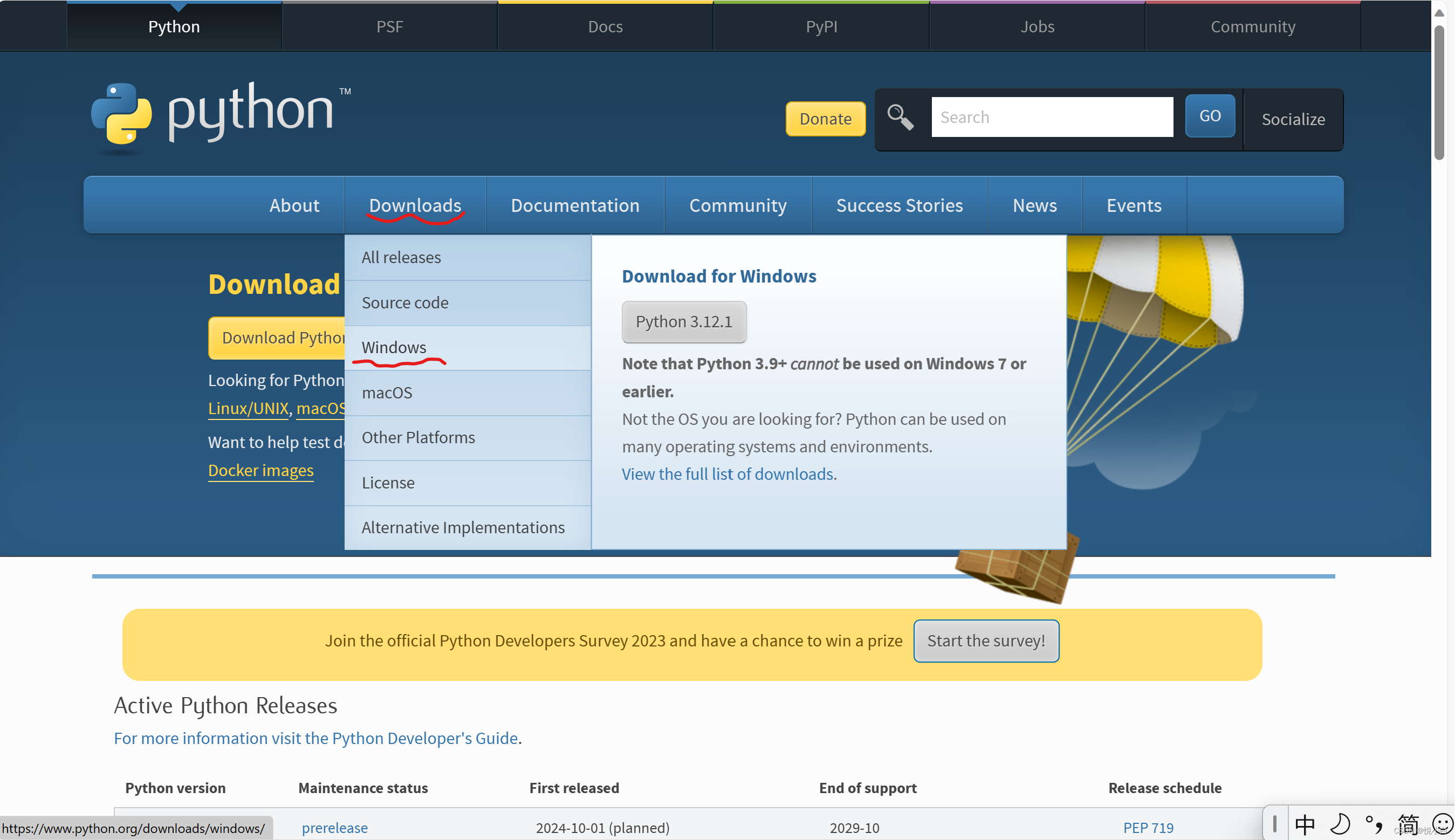Open the Events navigation menu
The image size is (1455, 840).
click(x=1134, y=205)
